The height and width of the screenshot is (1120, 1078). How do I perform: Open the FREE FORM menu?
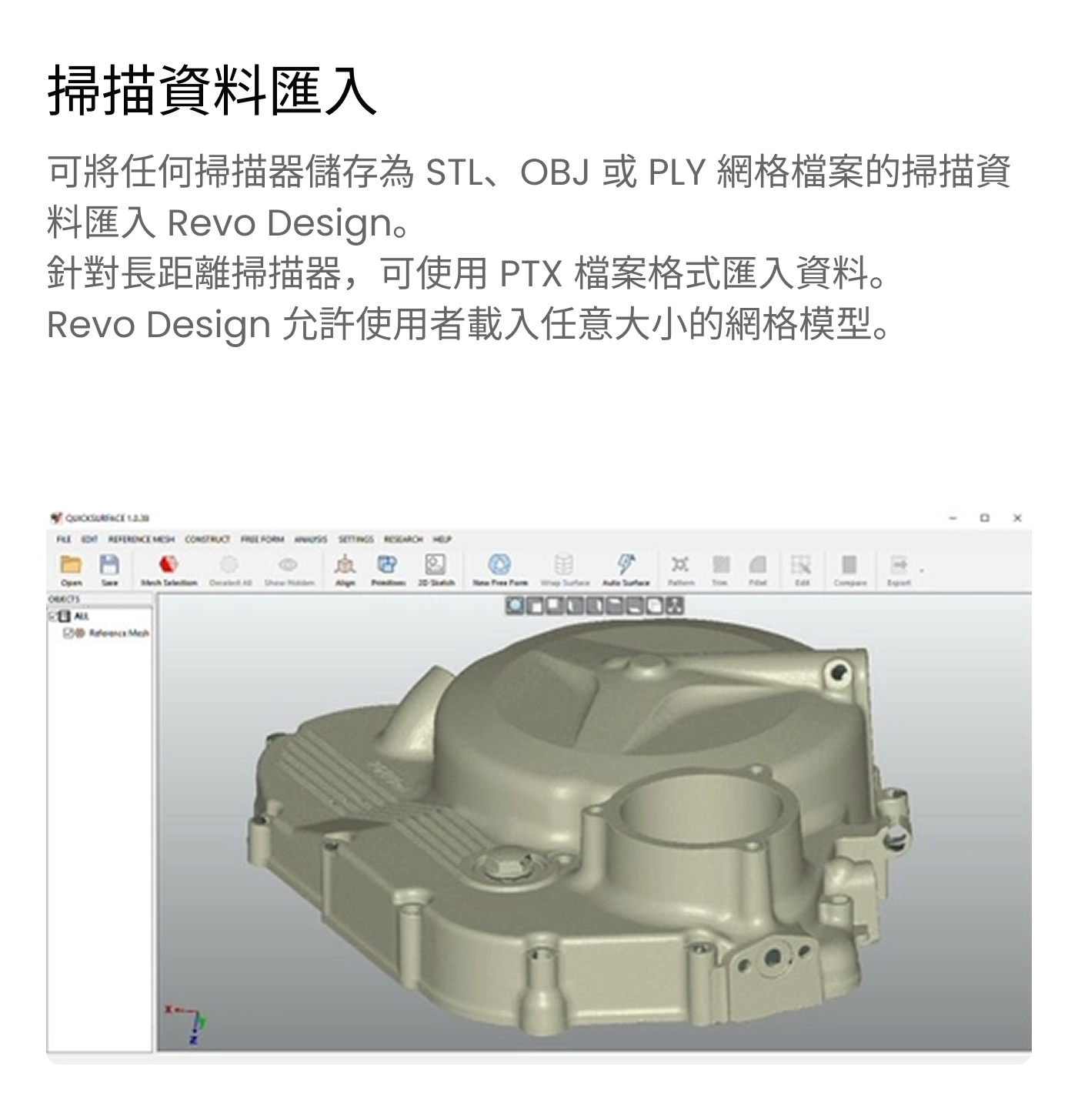[262, 540]
